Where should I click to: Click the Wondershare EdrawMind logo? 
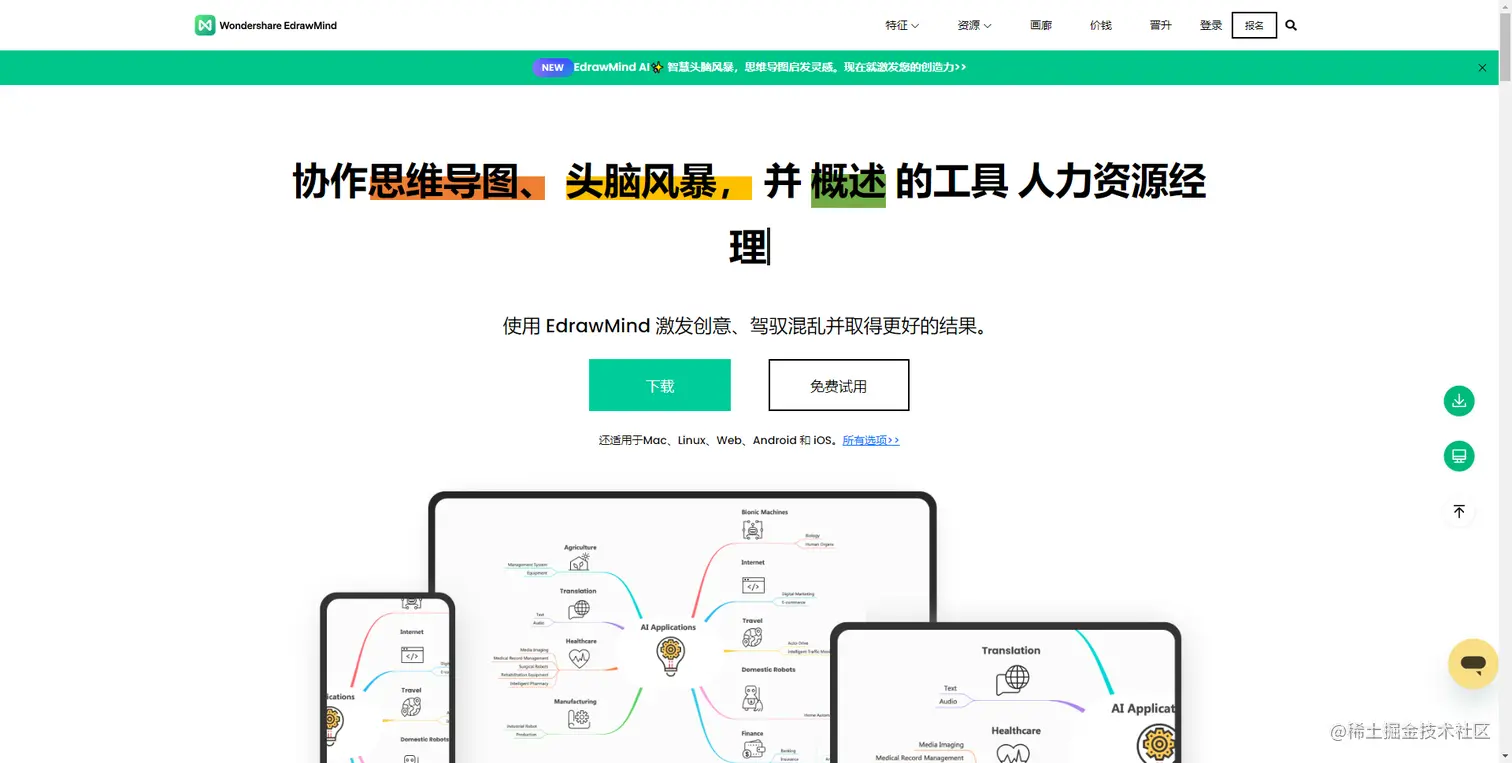point(266,25)
